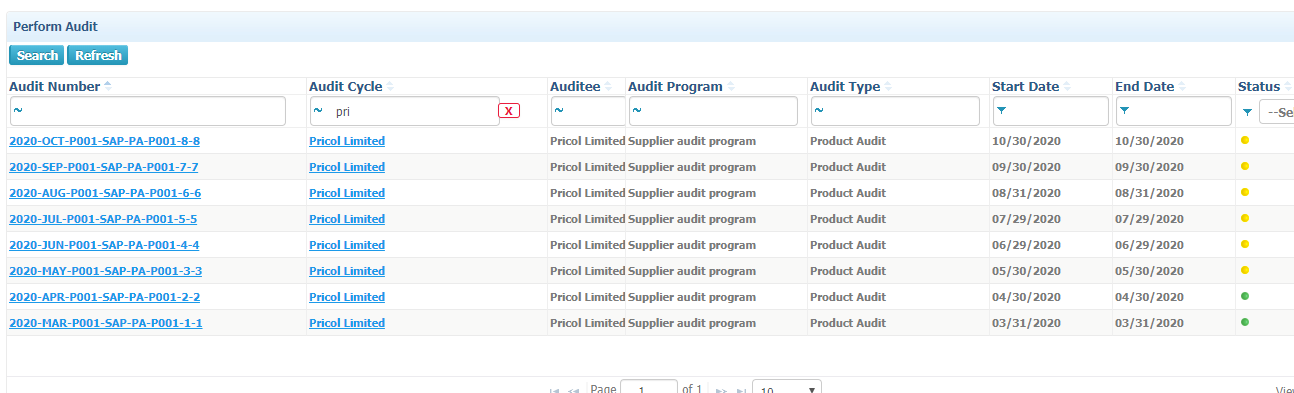The width and height of the screenshot is (1294, 393).
Task: Click yellow status dot for 2020-OCT audit row
Action: click(1245, 140)
